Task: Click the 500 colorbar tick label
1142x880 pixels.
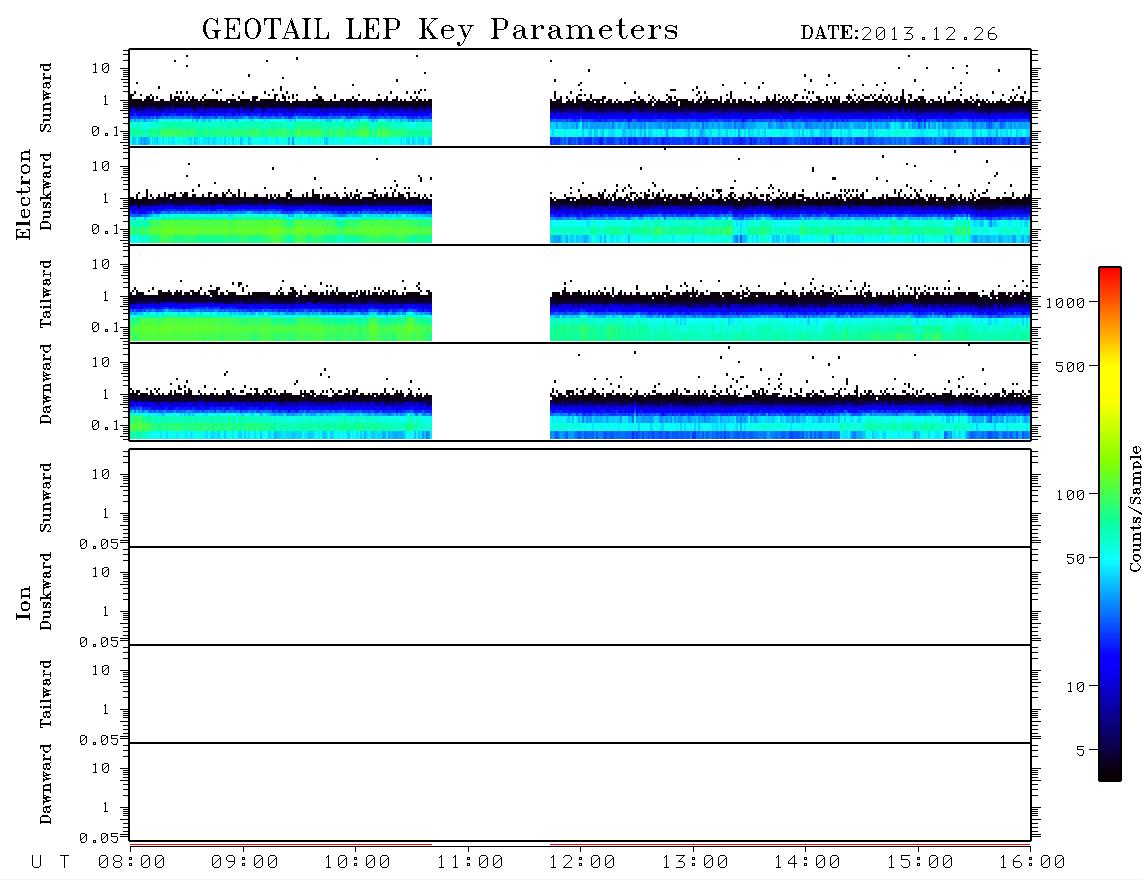Action: 1070,366
